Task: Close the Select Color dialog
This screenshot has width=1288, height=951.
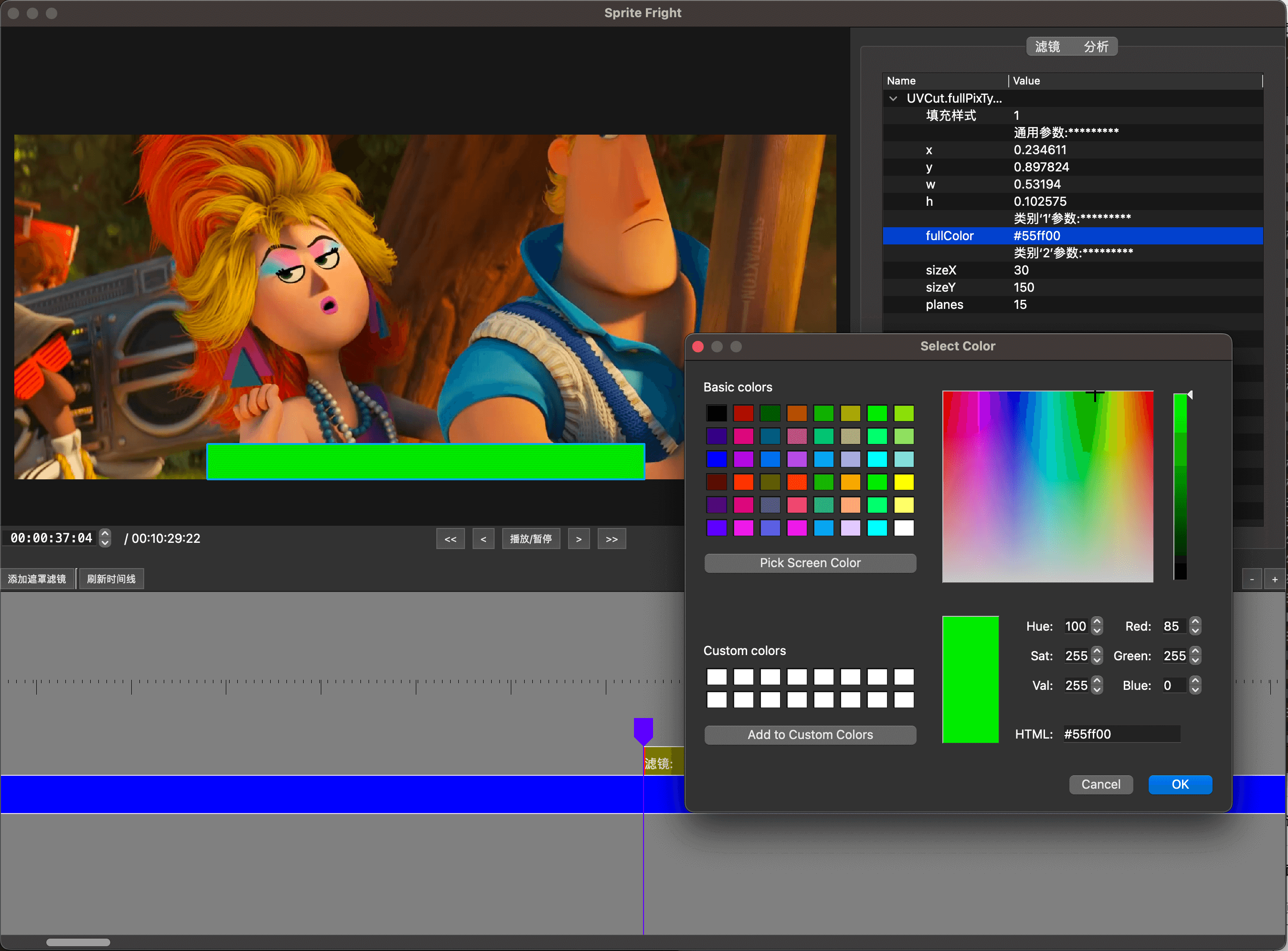Action: pyautogui.click(x=698, y=347)
